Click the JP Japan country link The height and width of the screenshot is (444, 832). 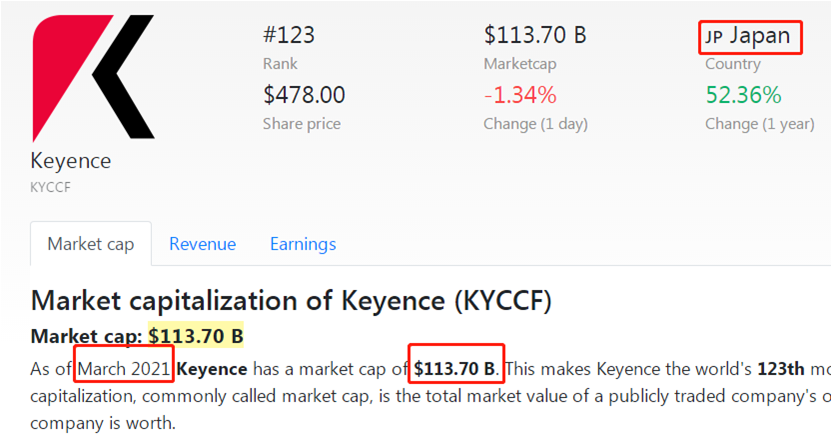coord(748,36)
